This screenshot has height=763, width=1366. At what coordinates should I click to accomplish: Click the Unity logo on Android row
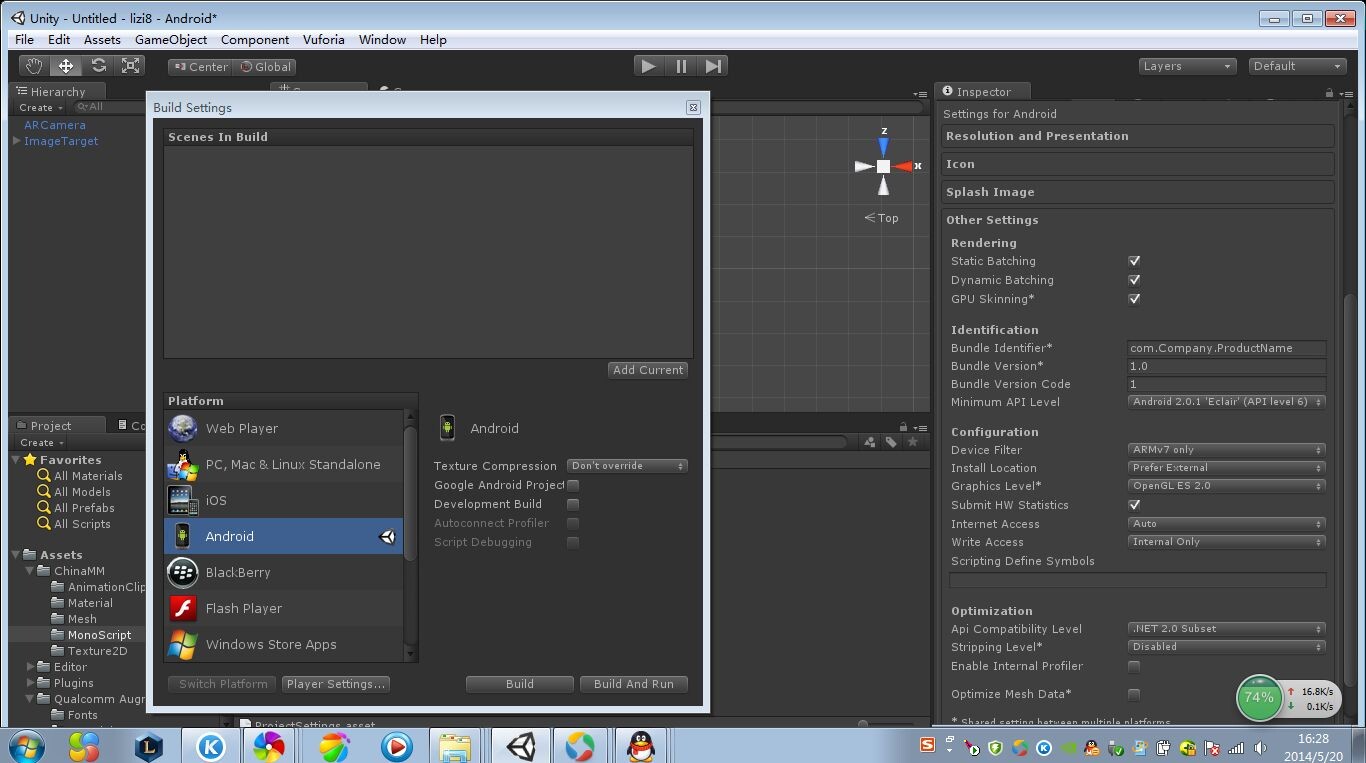tap(387, 537)
